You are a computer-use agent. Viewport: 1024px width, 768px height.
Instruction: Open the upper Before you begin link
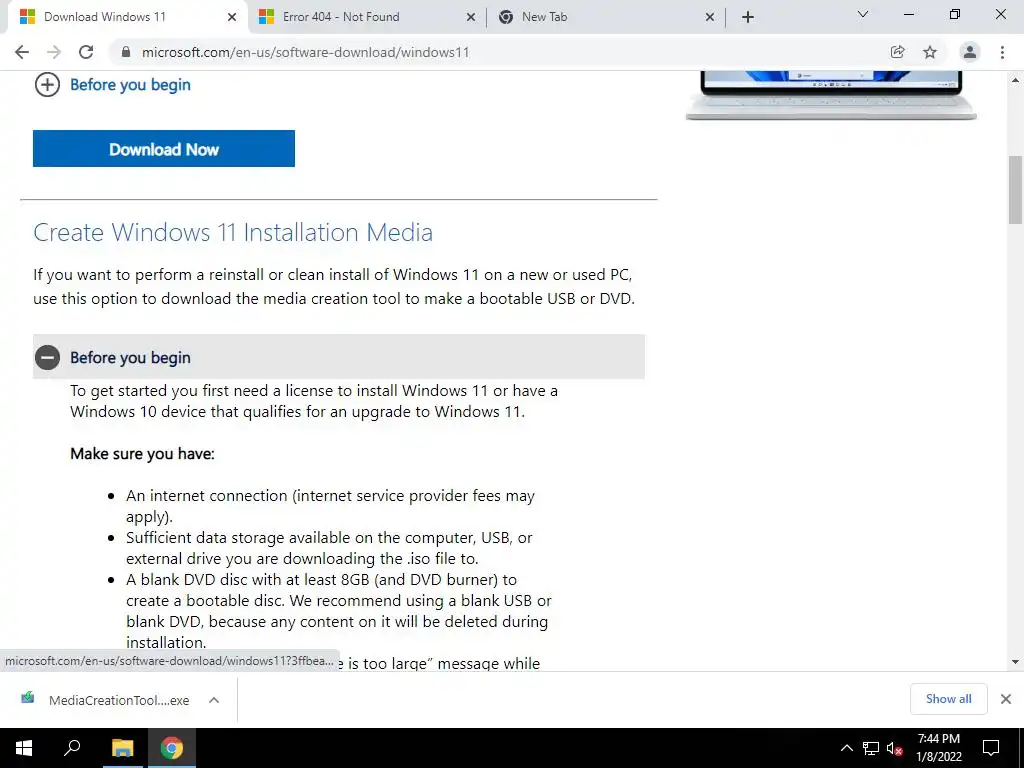131,85
